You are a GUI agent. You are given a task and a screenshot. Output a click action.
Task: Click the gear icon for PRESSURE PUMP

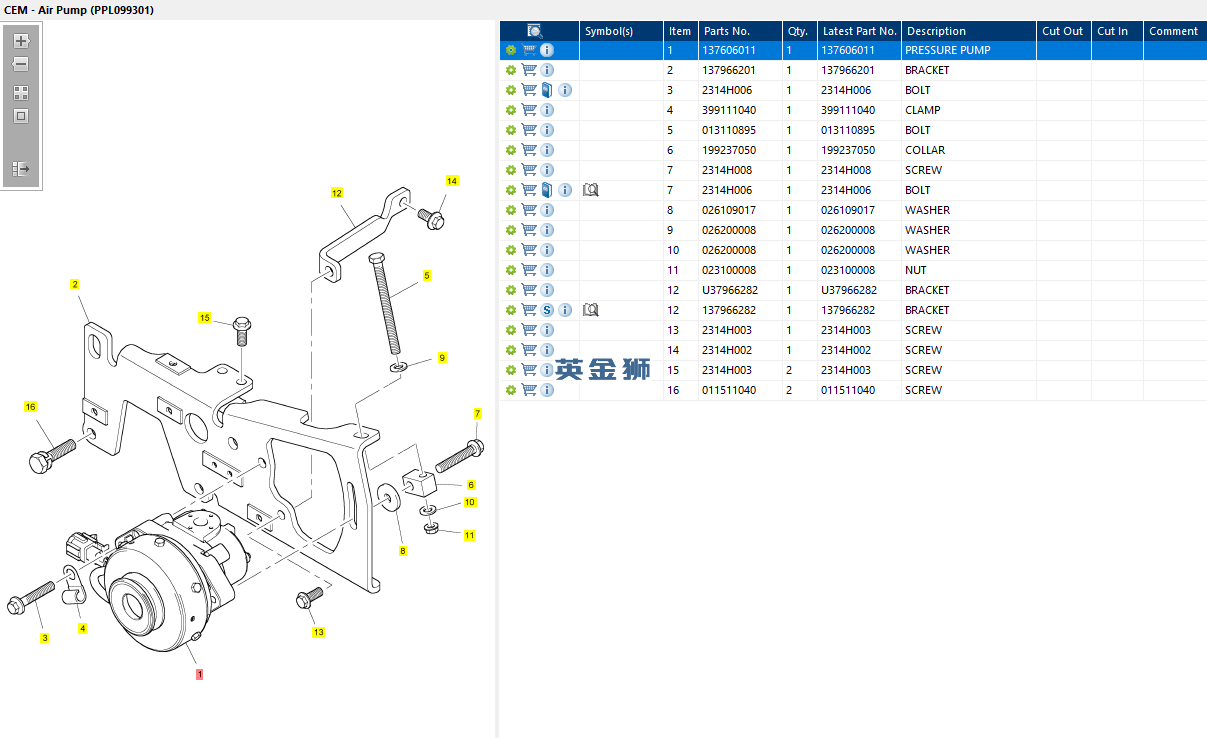[x=511, y=50]
